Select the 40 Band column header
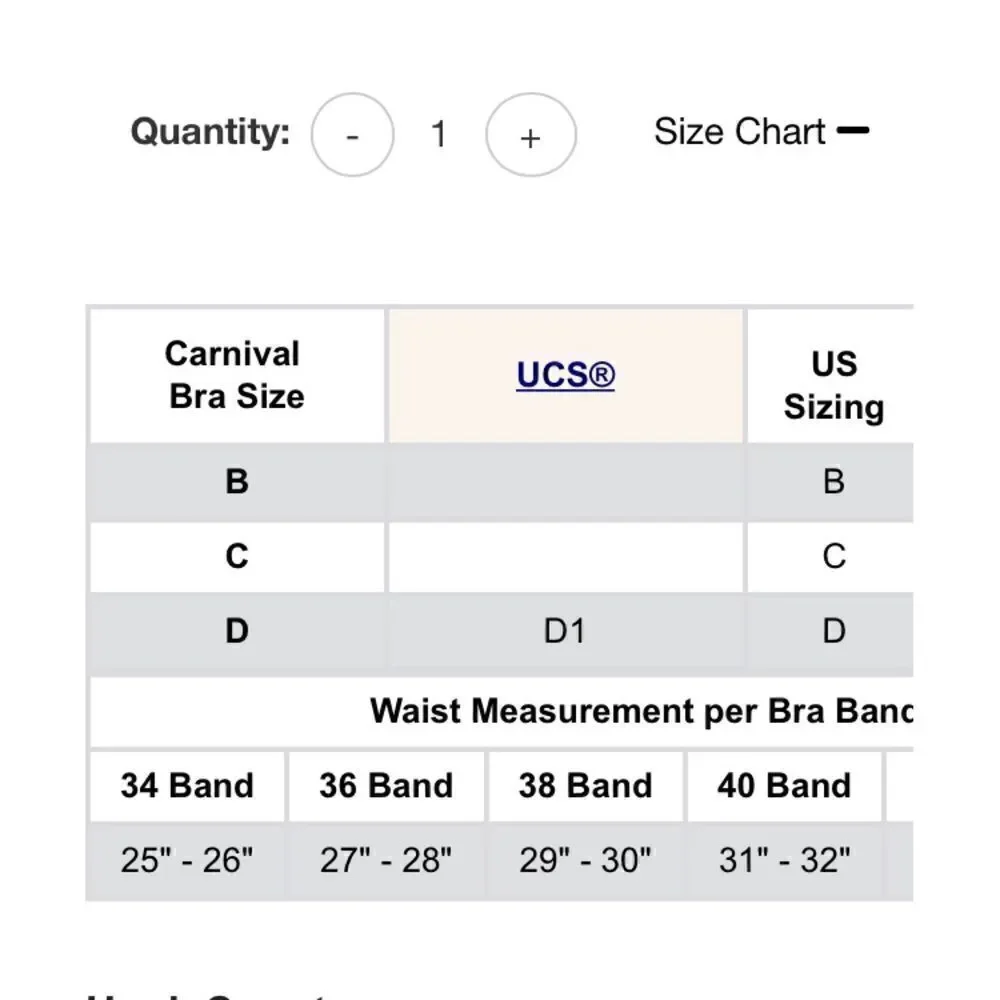 784,785
